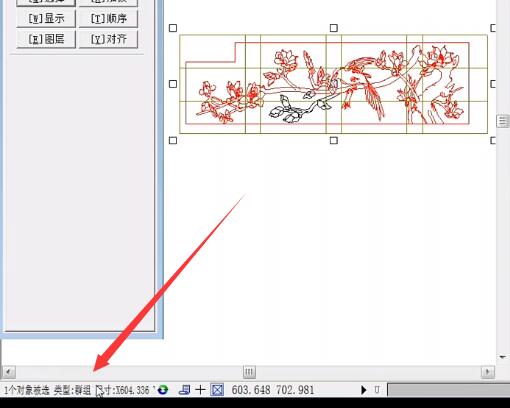Click the horizontal scrollbar right arrow
The width and height of the screenshot is (510, 408).
coord(488,371)
